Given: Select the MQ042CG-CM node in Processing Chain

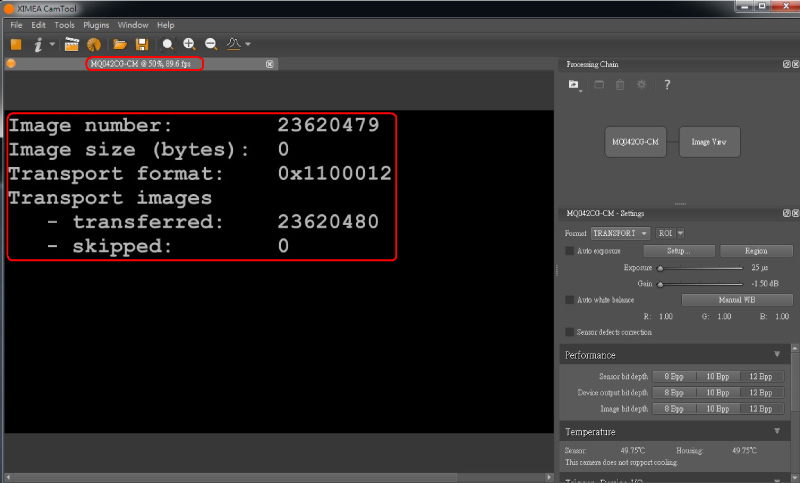Looking at the screenshot, I should coord(635,142).
